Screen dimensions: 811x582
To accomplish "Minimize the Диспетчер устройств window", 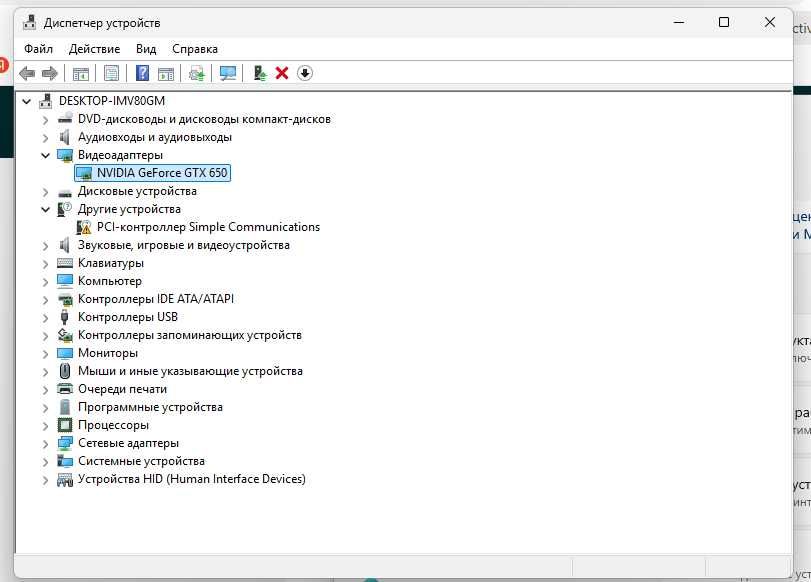I will coord(679,22).
